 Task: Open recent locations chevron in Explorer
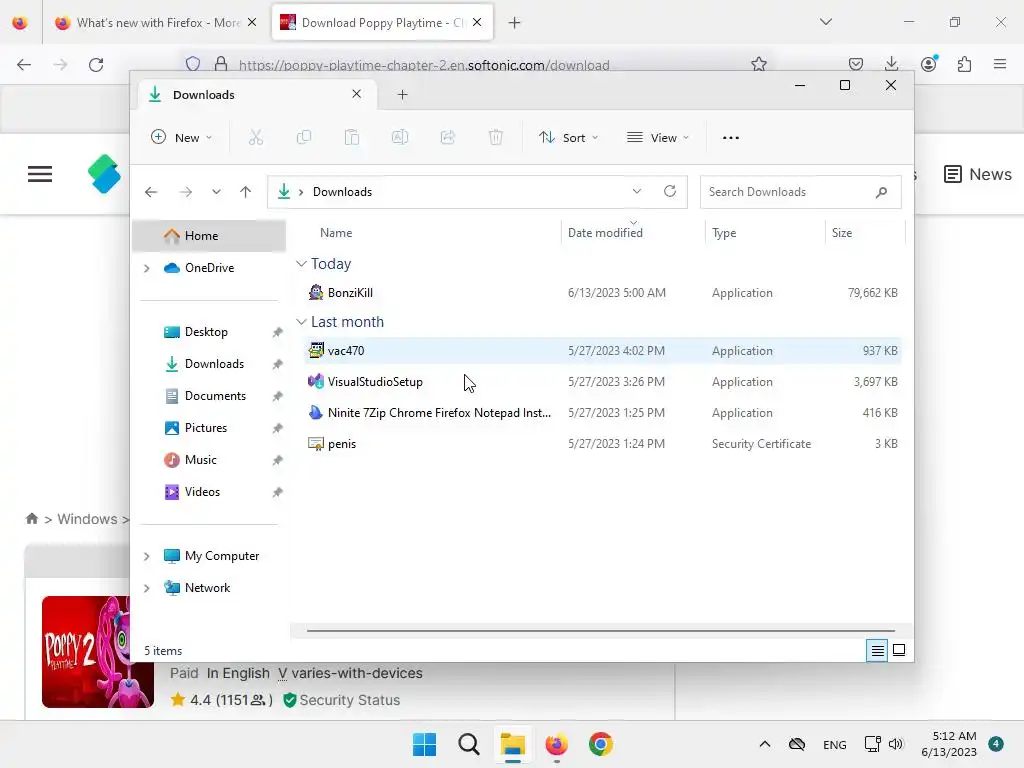[x=216, y=192]
